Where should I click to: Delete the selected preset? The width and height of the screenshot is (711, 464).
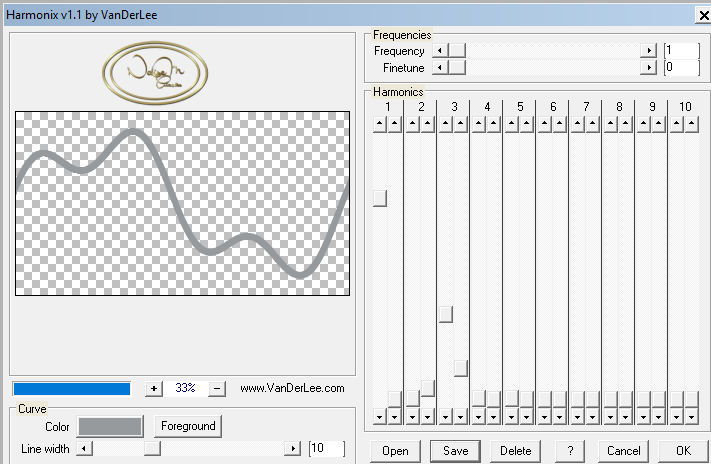[x=515, y=451]
